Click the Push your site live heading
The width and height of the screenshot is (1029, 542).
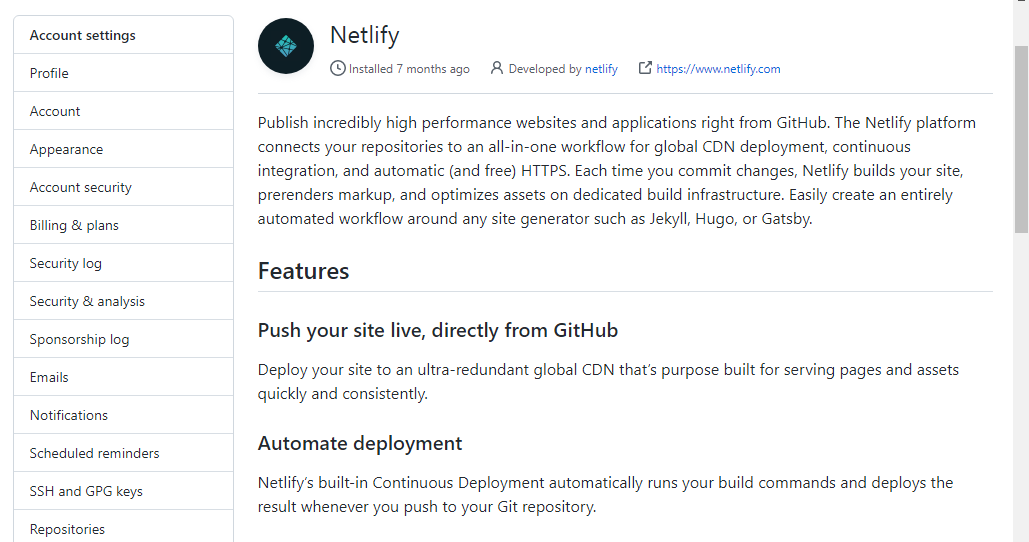pos(438,330)
